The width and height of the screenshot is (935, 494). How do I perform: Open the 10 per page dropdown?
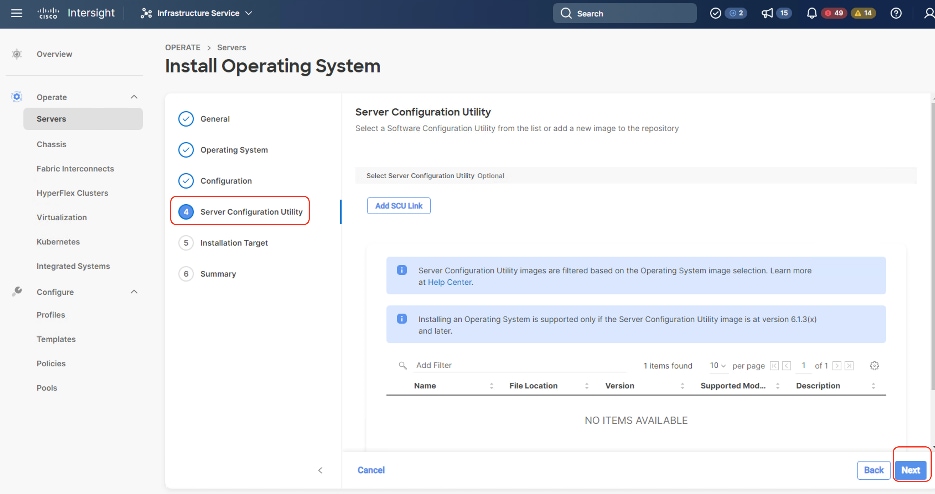point(717,365)
